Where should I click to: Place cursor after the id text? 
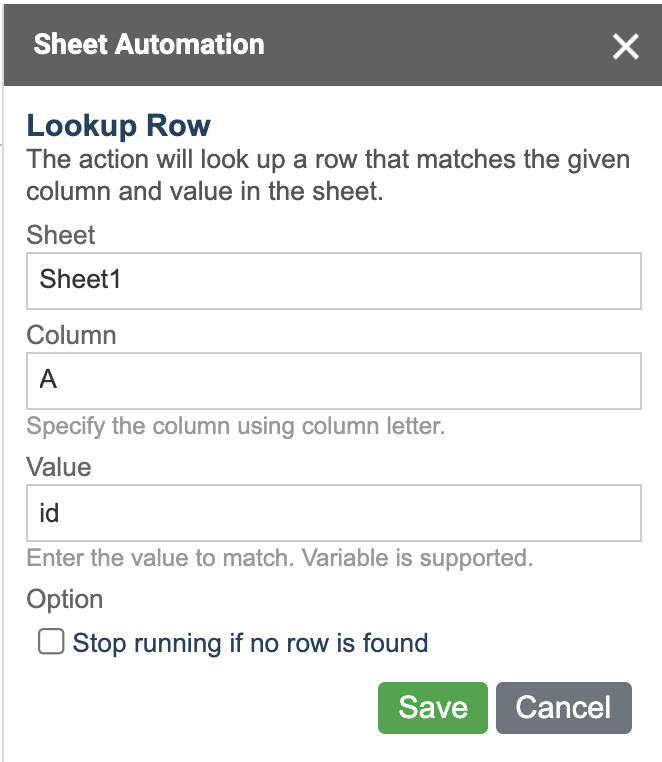pos(61,513)
